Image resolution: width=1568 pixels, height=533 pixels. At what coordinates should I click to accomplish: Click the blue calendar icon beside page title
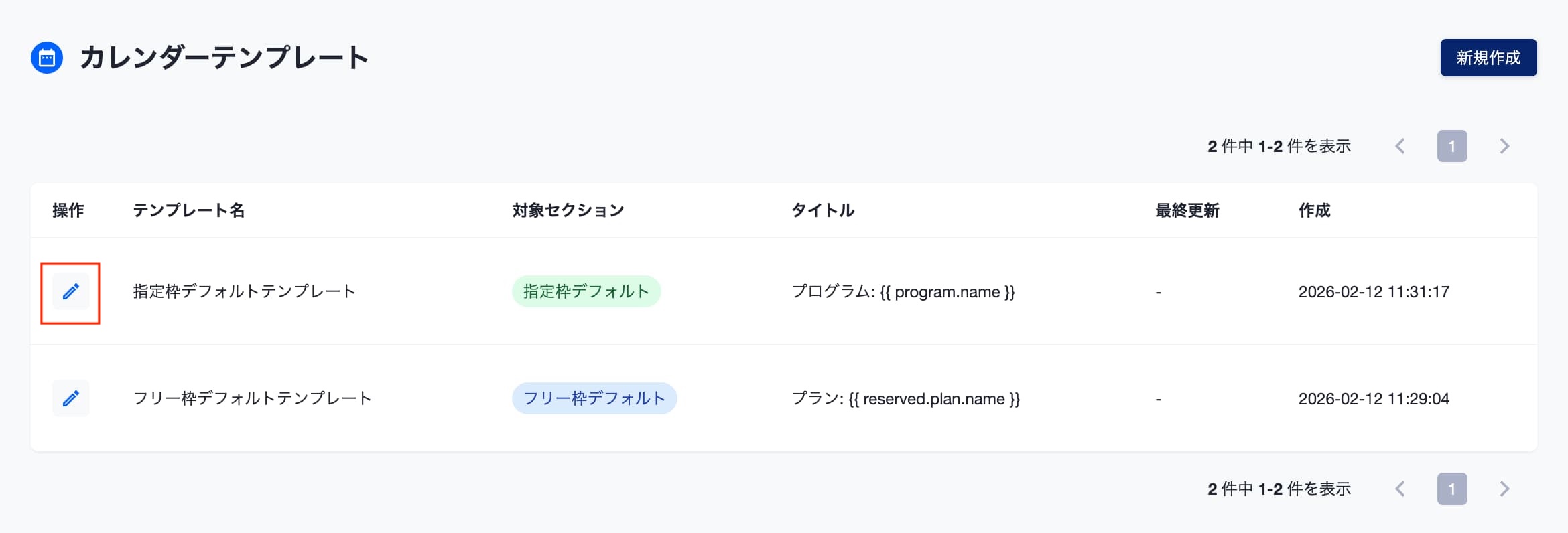[x=47, y=58]
